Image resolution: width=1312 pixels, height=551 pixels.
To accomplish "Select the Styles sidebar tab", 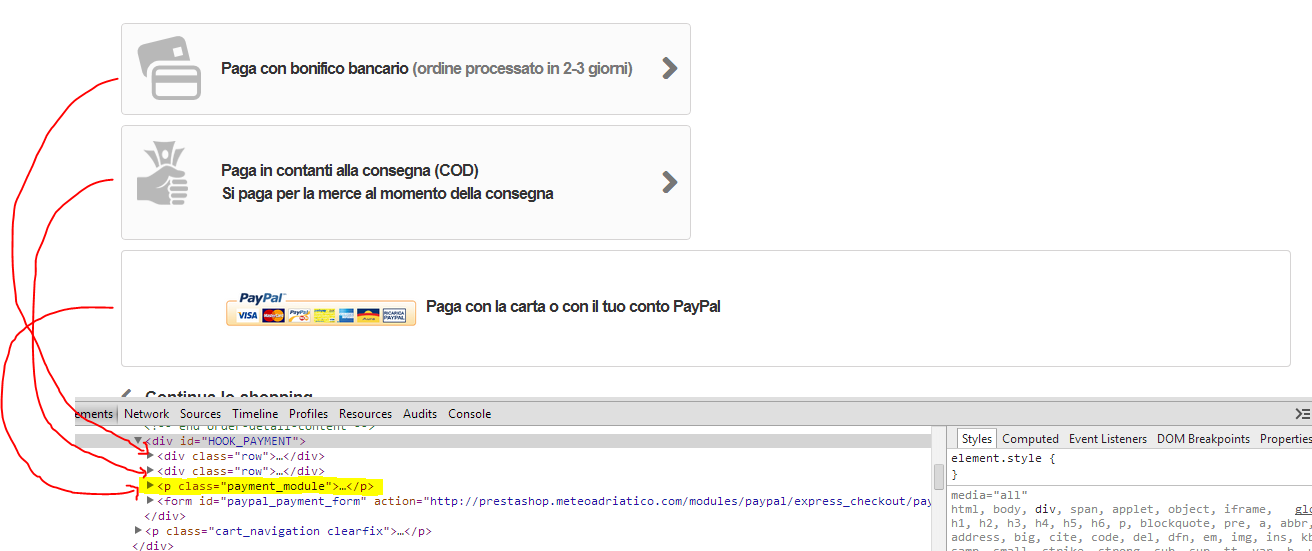I will [x=976, y=439].
